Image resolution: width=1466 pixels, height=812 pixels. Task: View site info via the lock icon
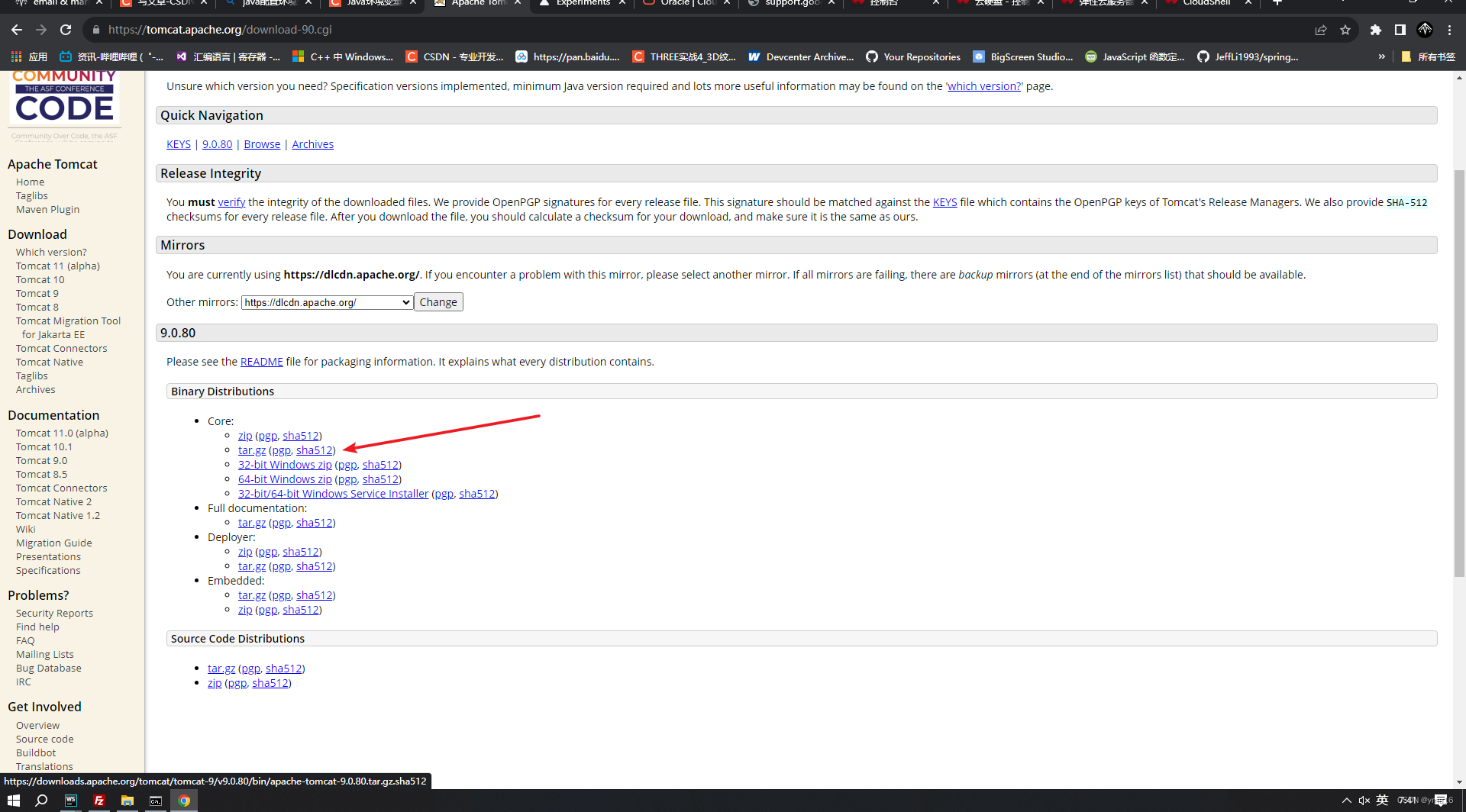[x=96, y=30]
